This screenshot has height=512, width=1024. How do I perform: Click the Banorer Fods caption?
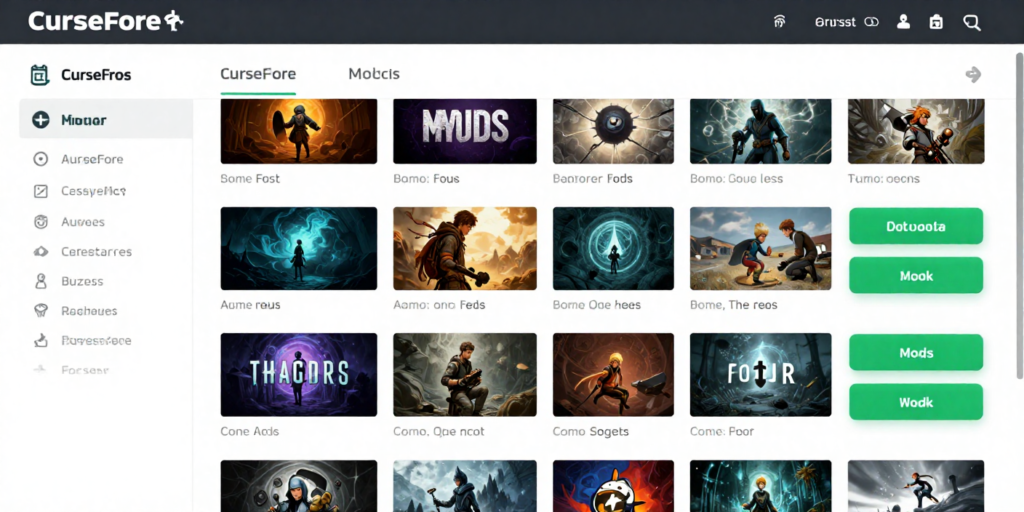(592, 178)
